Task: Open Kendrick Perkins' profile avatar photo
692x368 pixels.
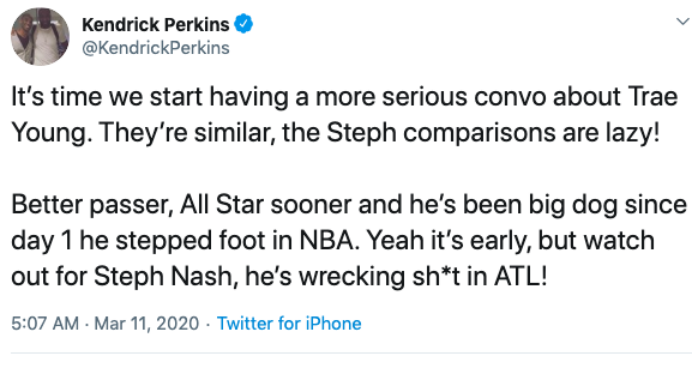Action: tap(40, 37)
